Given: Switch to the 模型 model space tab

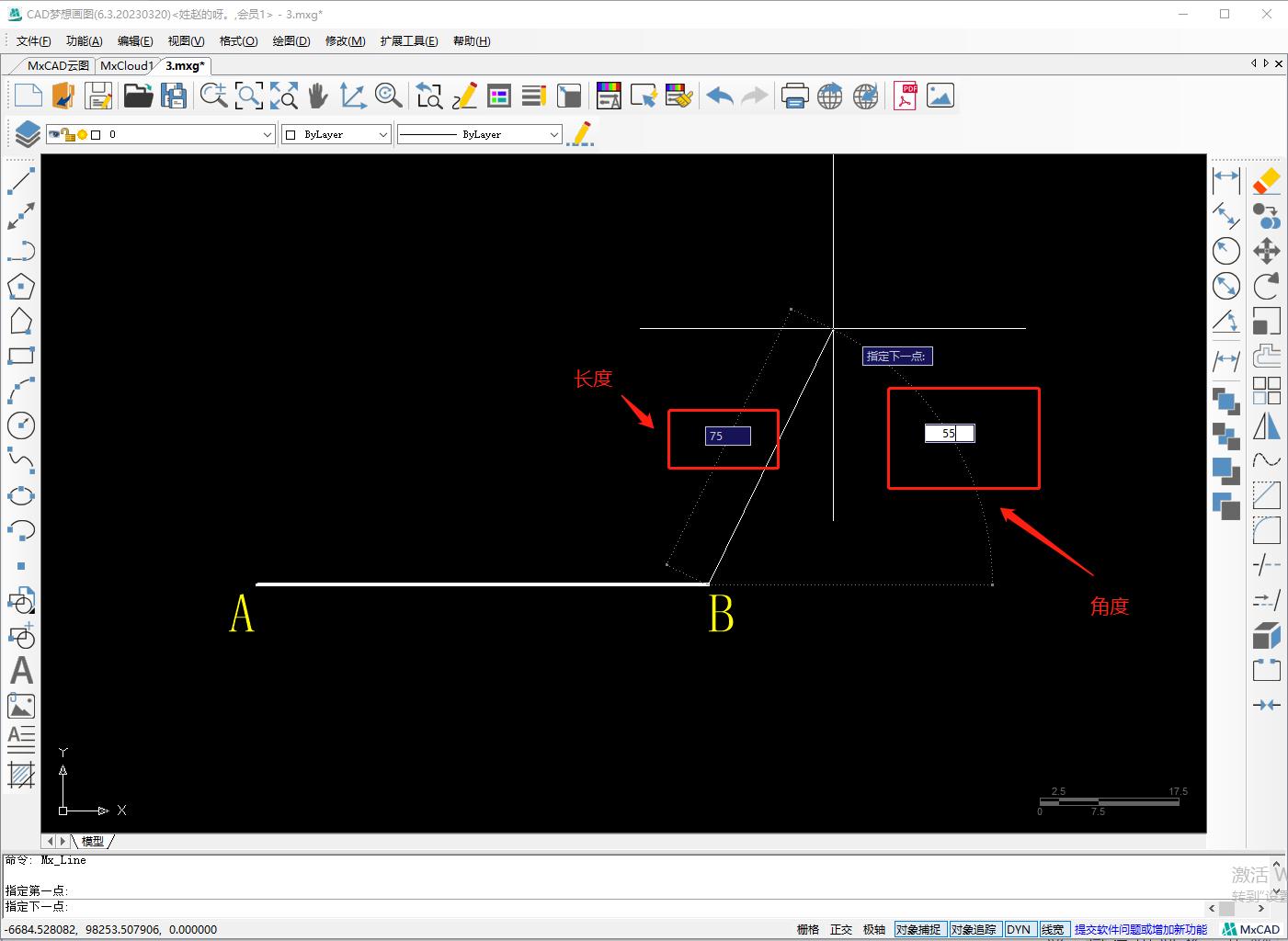Looking at the screenshot, I should [92, 840].
